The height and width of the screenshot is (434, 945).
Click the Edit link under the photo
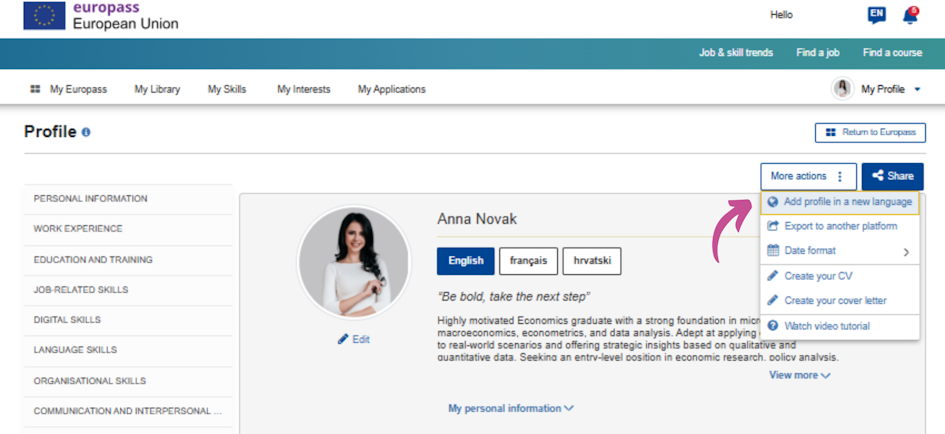pos(354,339)
